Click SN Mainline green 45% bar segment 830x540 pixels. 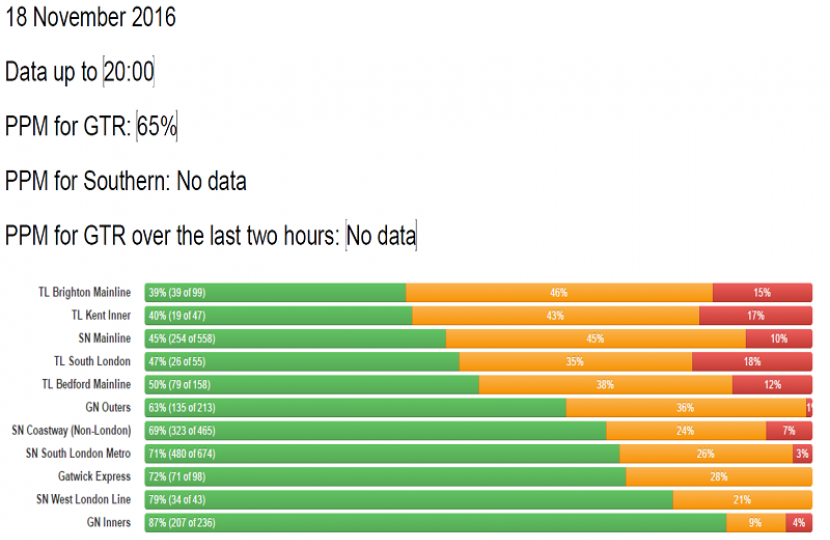tap(295, 339)
